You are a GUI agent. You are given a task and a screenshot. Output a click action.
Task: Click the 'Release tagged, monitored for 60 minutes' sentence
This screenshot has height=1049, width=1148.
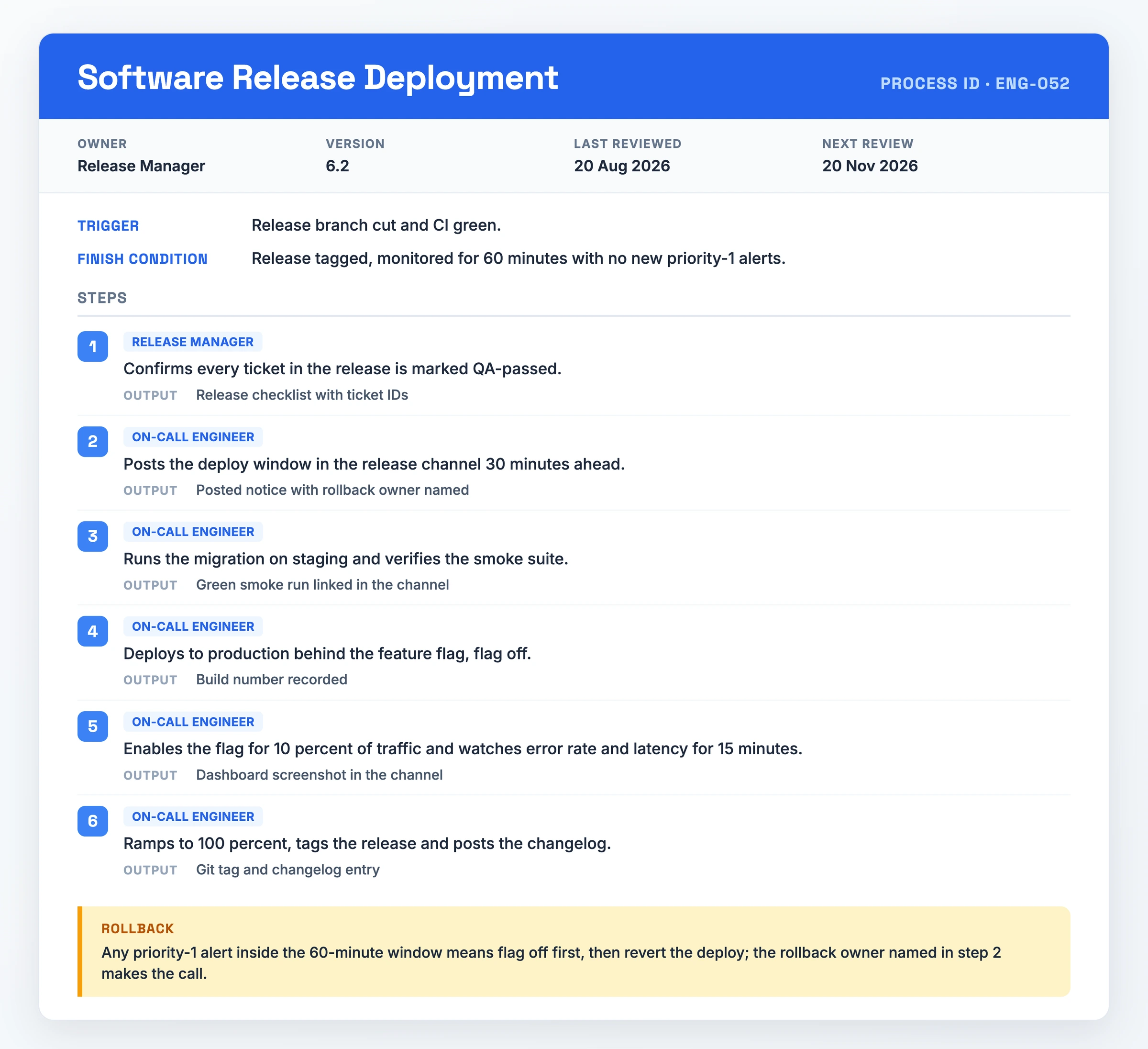click(519, 259)
